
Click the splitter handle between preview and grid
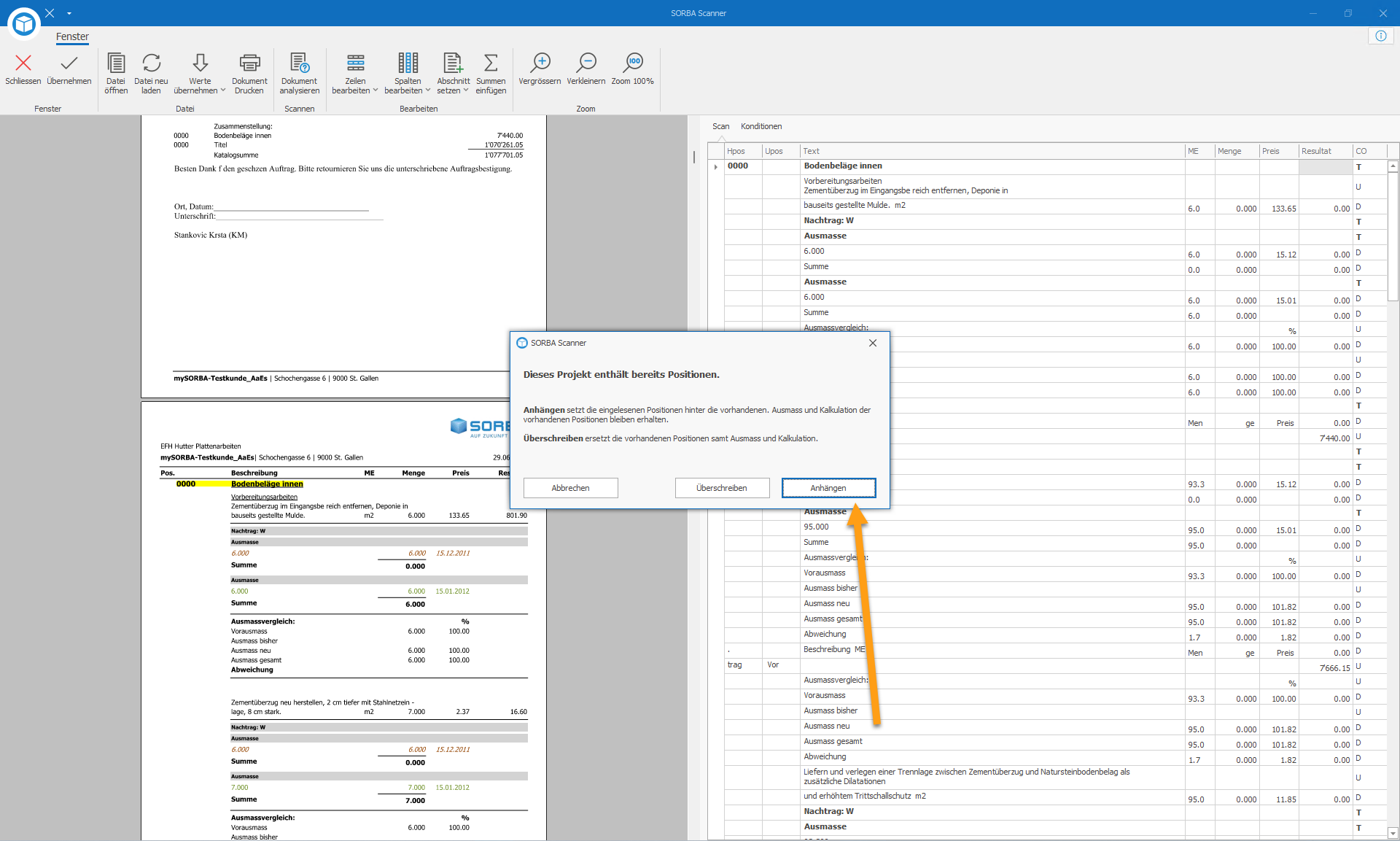point(694,157)
